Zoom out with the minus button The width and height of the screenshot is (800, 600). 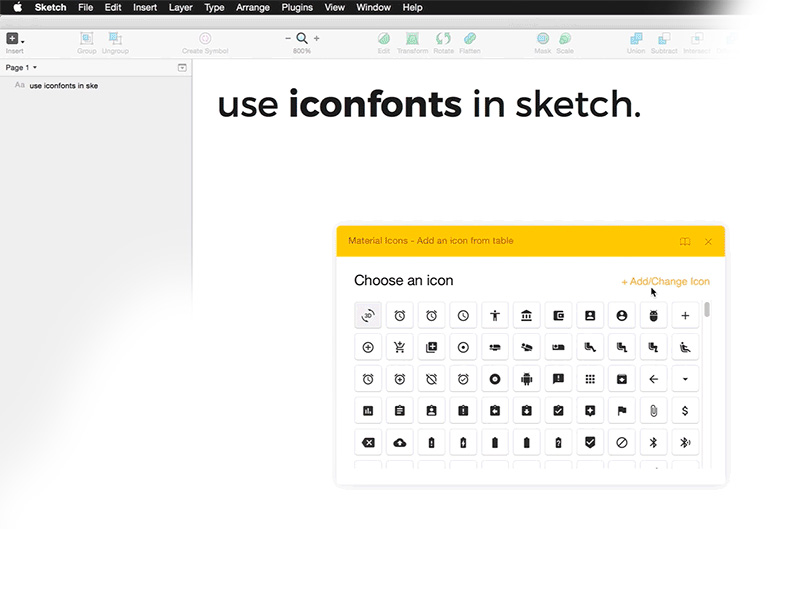pyautogui.click(x=288, y=38)
